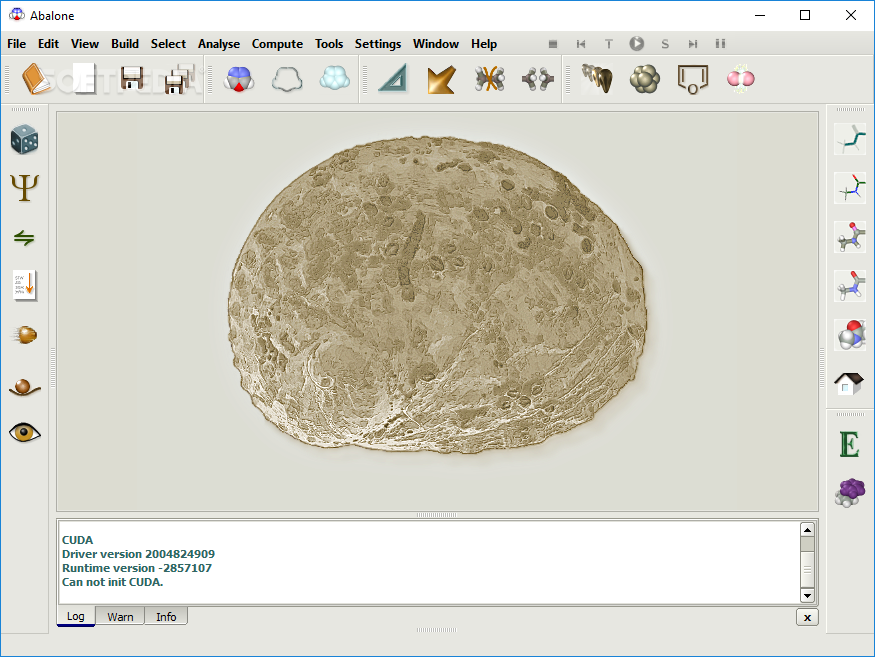Image resolution: width=875 pixels, height=657 pixels.
Task: Click the house home view icon
Action: pyautogui.click(x=849, y=383)
